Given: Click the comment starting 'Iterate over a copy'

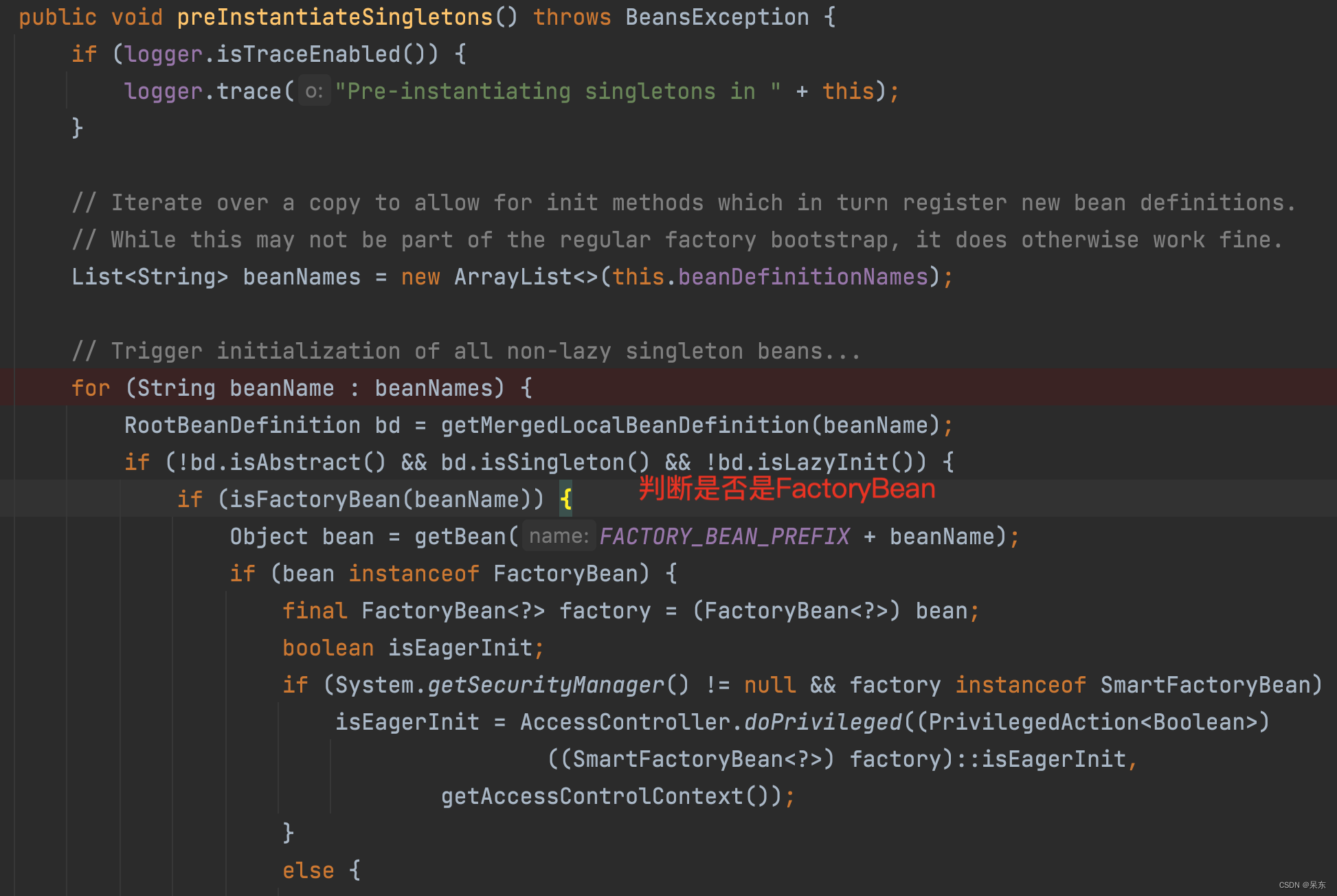Looking at the screenshot, I should (684, 203).
